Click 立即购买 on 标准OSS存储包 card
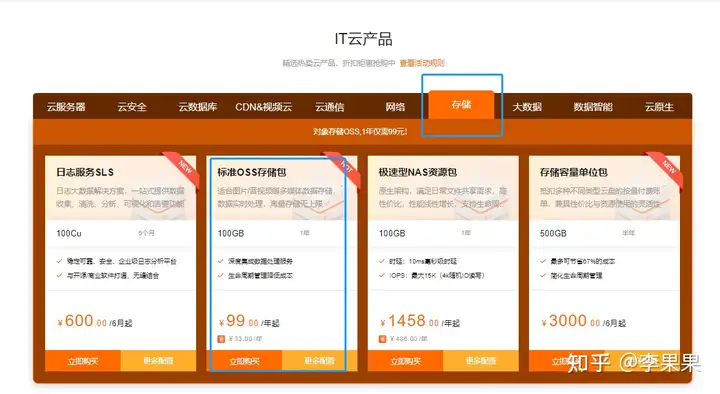The height and width of the screenshot is (394, 720). click(244, 361)
